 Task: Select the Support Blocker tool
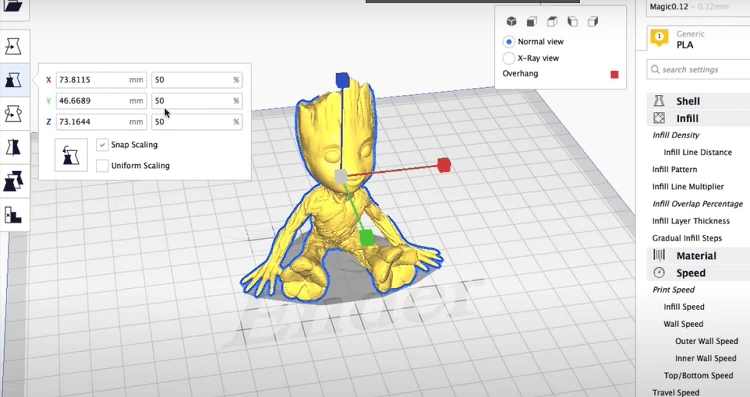[13, 215]
